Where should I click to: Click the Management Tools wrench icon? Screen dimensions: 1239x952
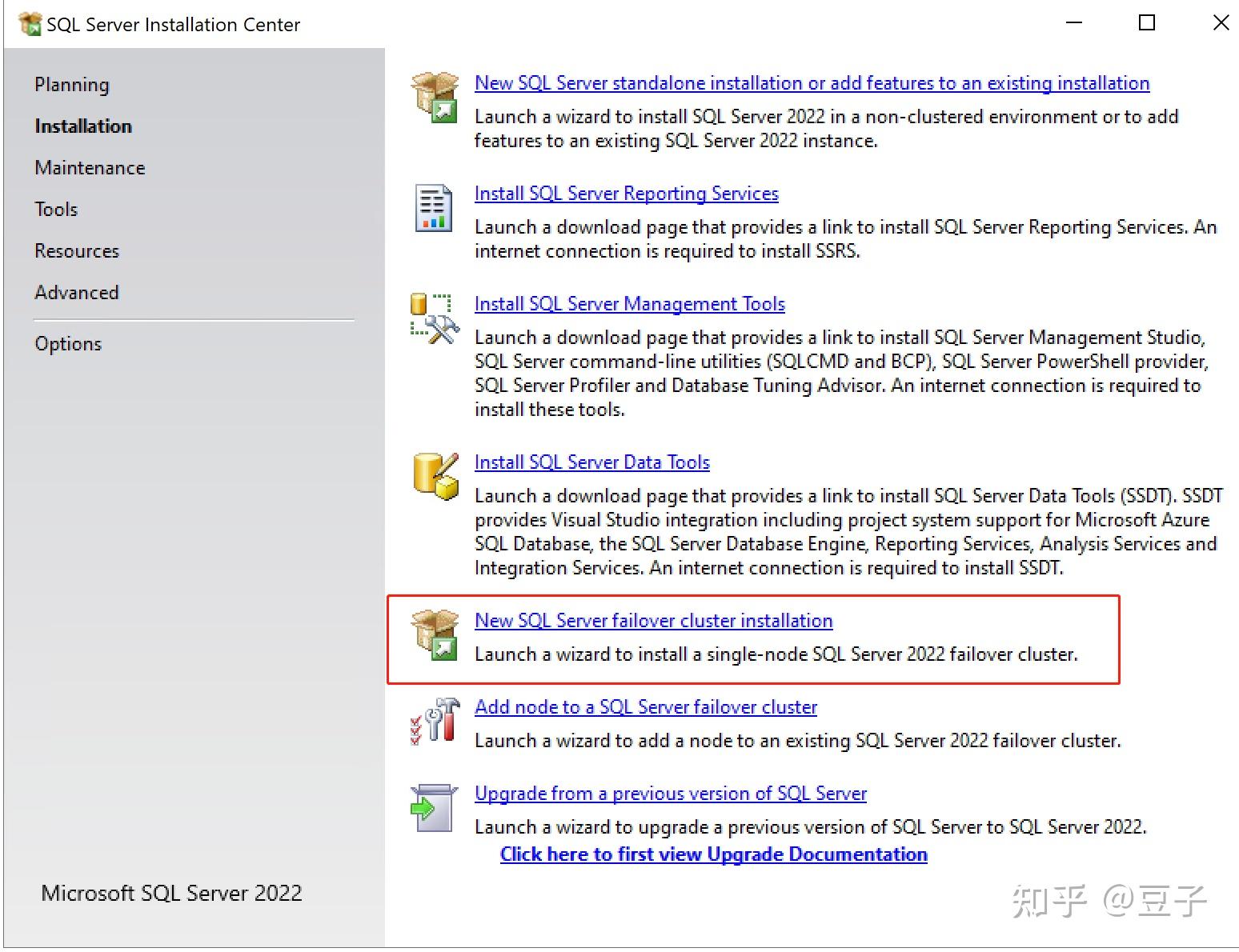[433, 317]
